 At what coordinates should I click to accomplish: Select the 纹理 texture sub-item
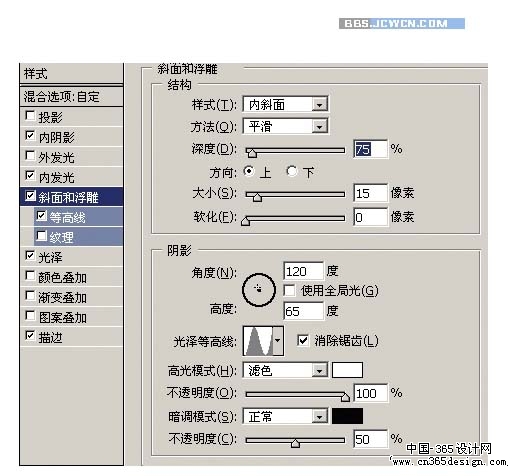pyautogui.click(x=78, y=237)
